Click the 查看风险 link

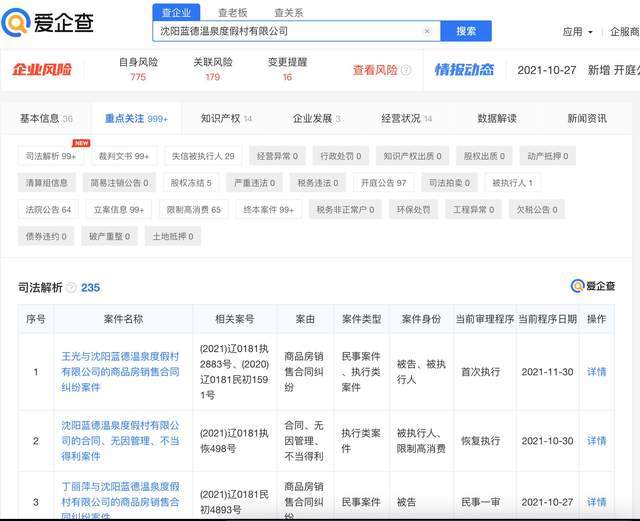pos(375,70)
